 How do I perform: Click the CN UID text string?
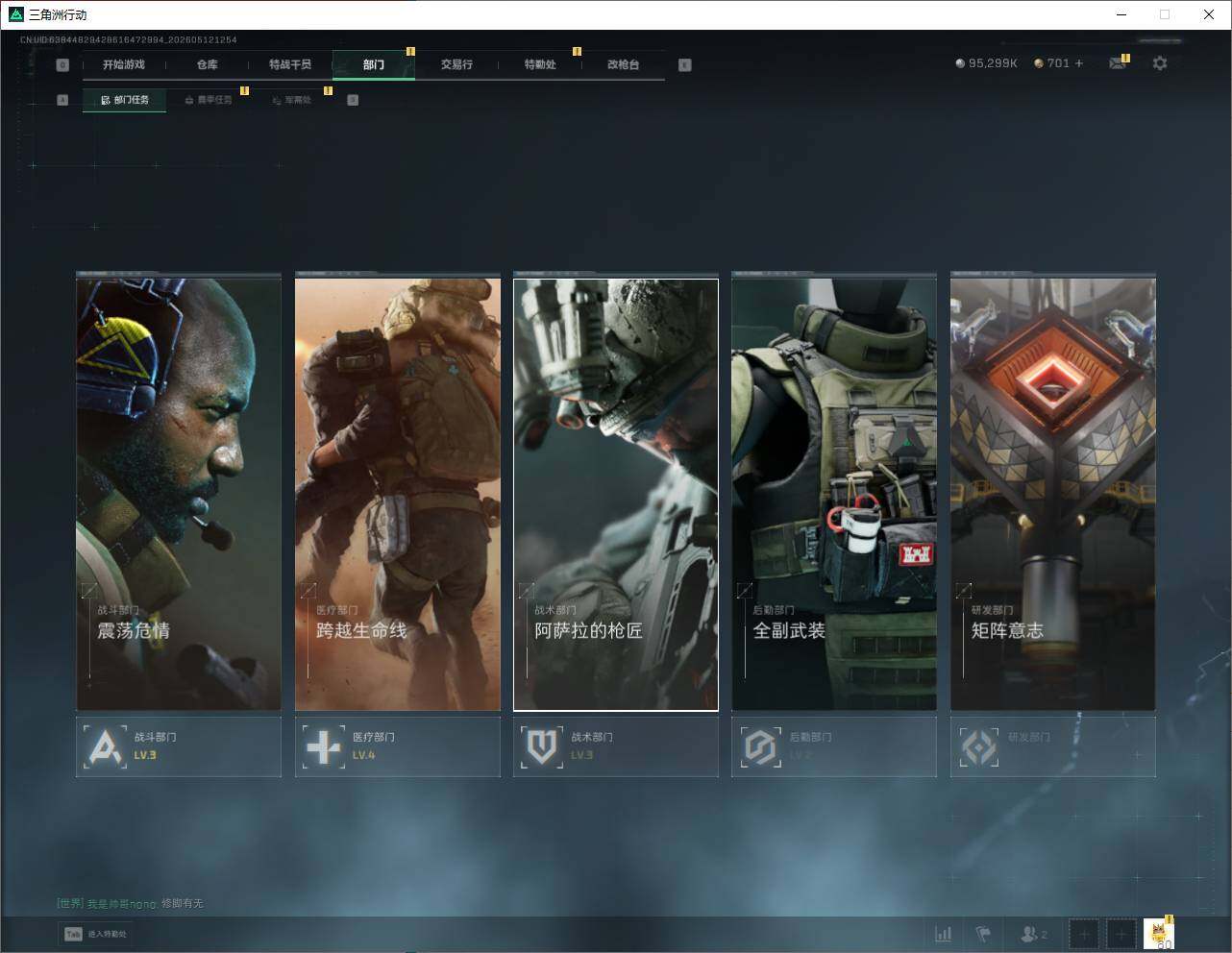(129, 39)
